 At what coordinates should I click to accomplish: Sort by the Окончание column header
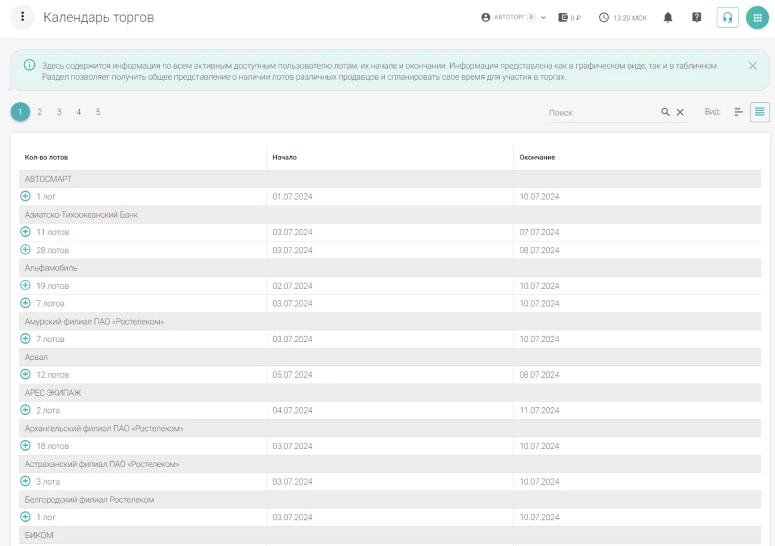point(537,157)
